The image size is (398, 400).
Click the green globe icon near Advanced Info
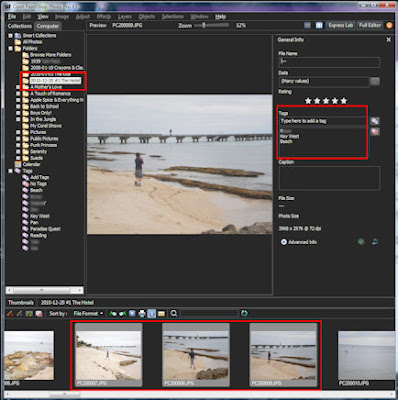(x=361, y=242)
